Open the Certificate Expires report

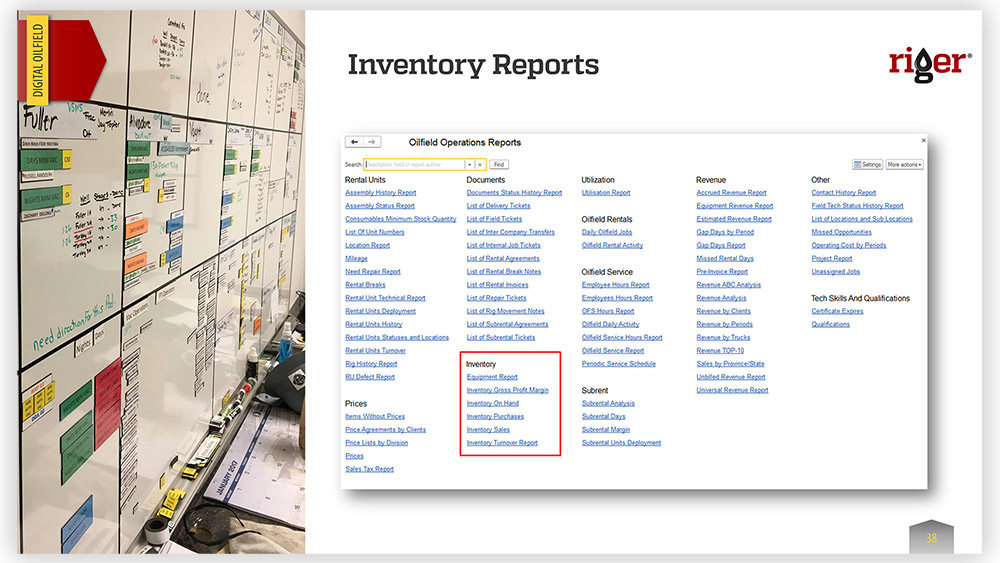point(837,311)
